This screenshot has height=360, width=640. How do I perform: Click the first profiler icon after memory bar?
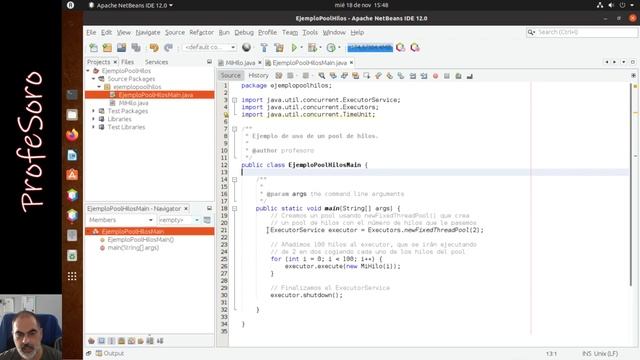tap(401, 47)
